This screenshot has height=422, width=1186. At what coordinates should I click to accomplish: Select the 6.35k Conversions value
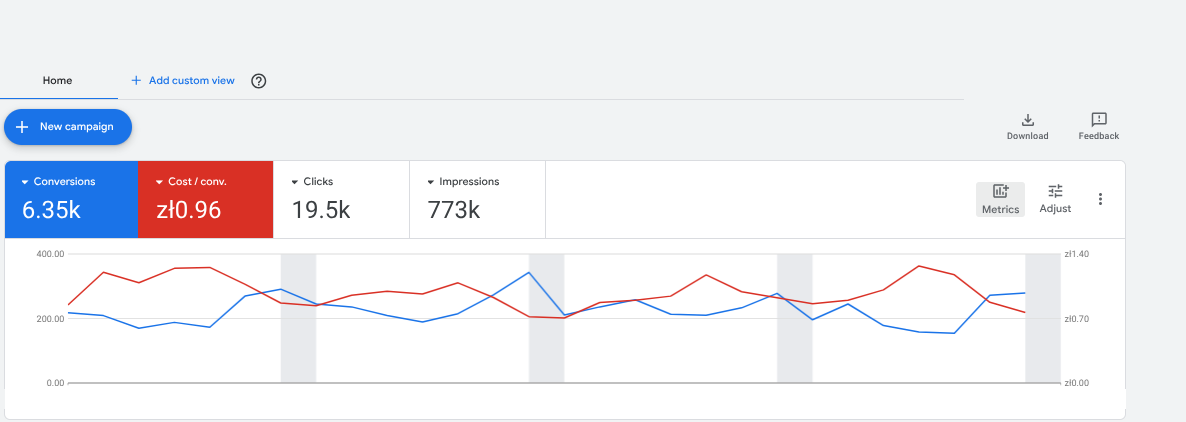51,209
